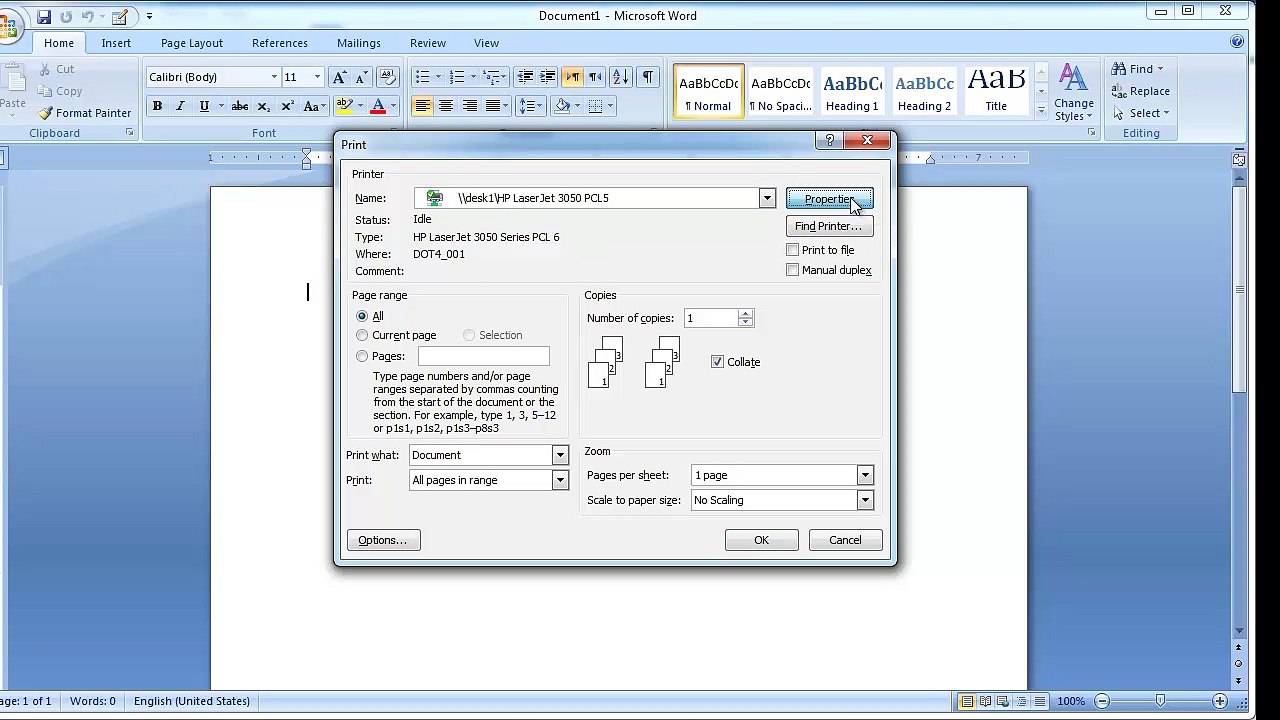The width and height of the screenshot is (1280, 720).
Task: Select the Heading 1 style thumbnail
Action: (852, 91)
